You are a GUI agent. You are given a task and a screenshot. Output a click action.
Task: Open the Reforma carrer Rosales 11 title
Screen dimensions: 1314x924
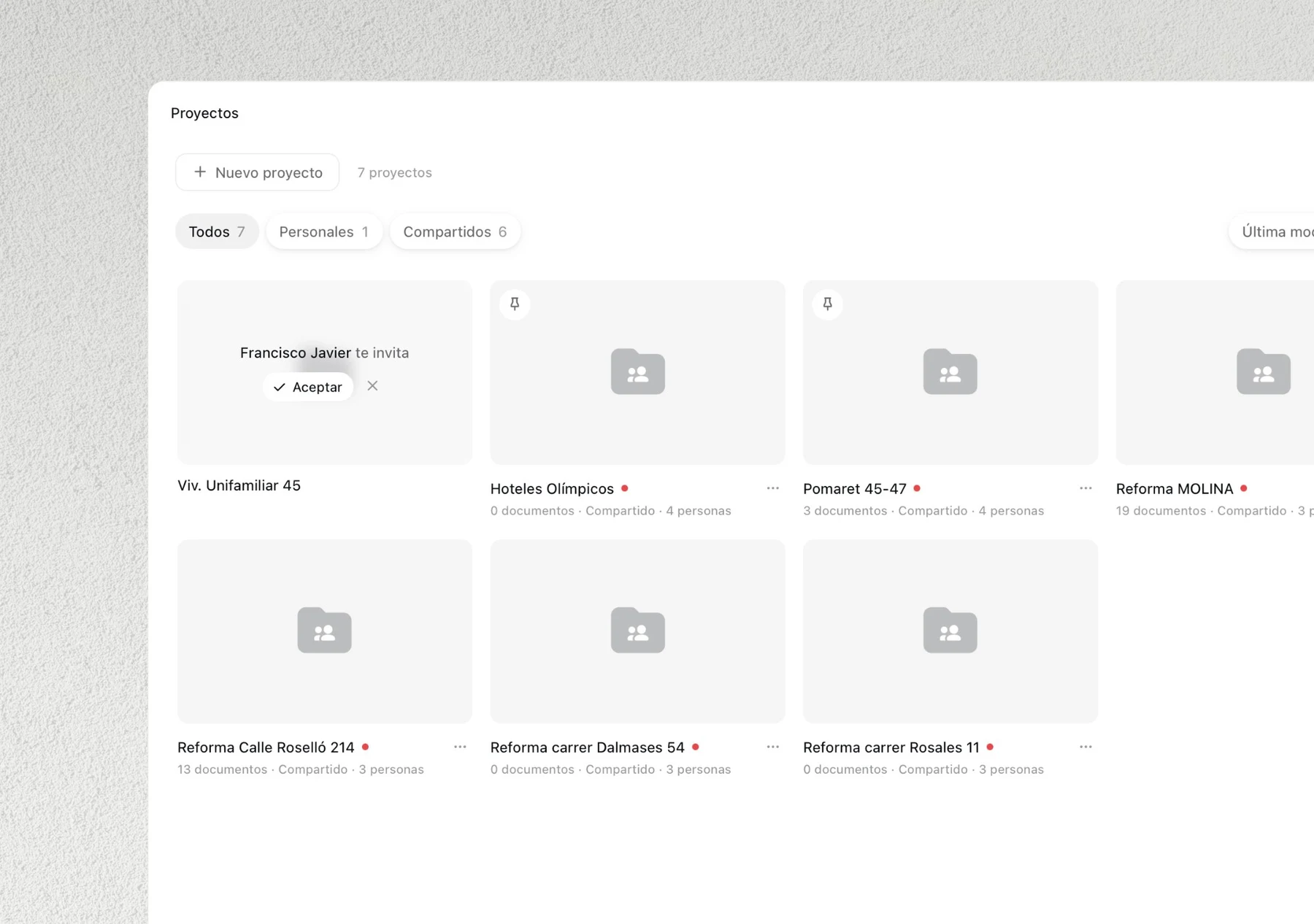[x=891, y=747]
